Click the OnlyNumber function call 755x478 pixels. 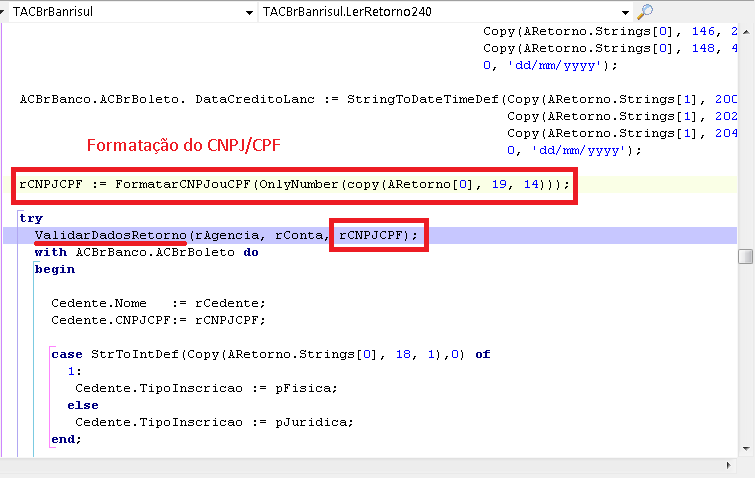(x=299, y=184)
